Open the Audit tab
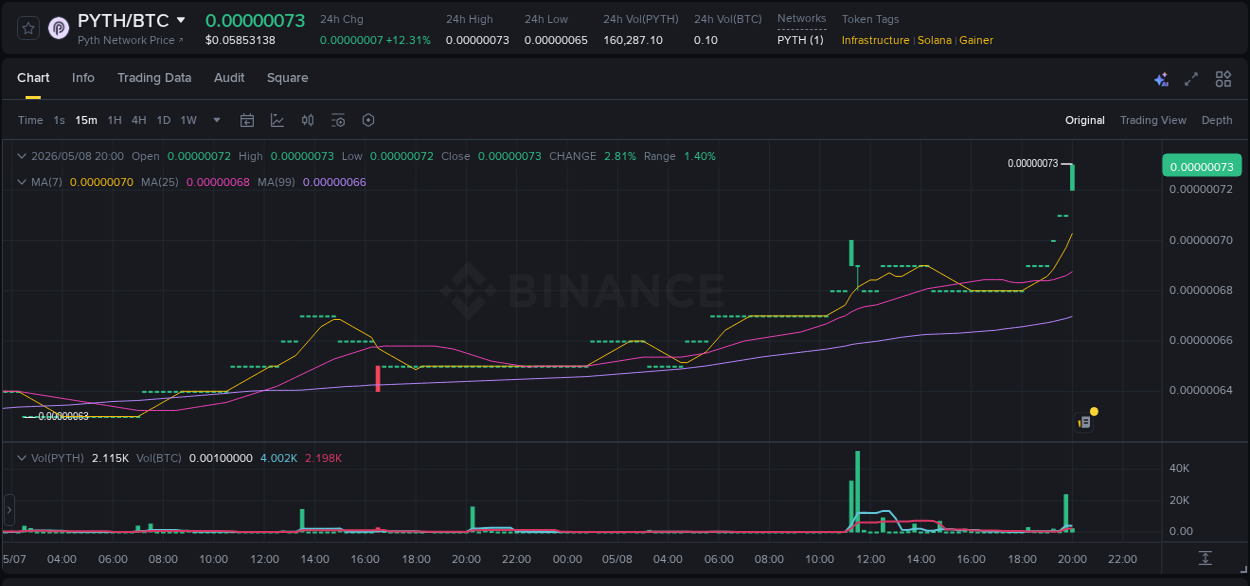Screen dimensions: 1250x586 [x=229, y=78]
